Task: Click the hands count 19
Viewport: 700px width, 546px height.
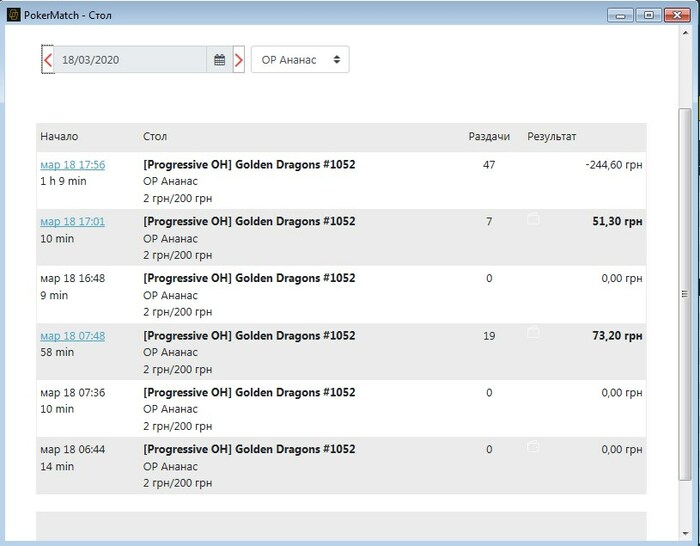Action: pyautogui.click(x=489, y=336)
